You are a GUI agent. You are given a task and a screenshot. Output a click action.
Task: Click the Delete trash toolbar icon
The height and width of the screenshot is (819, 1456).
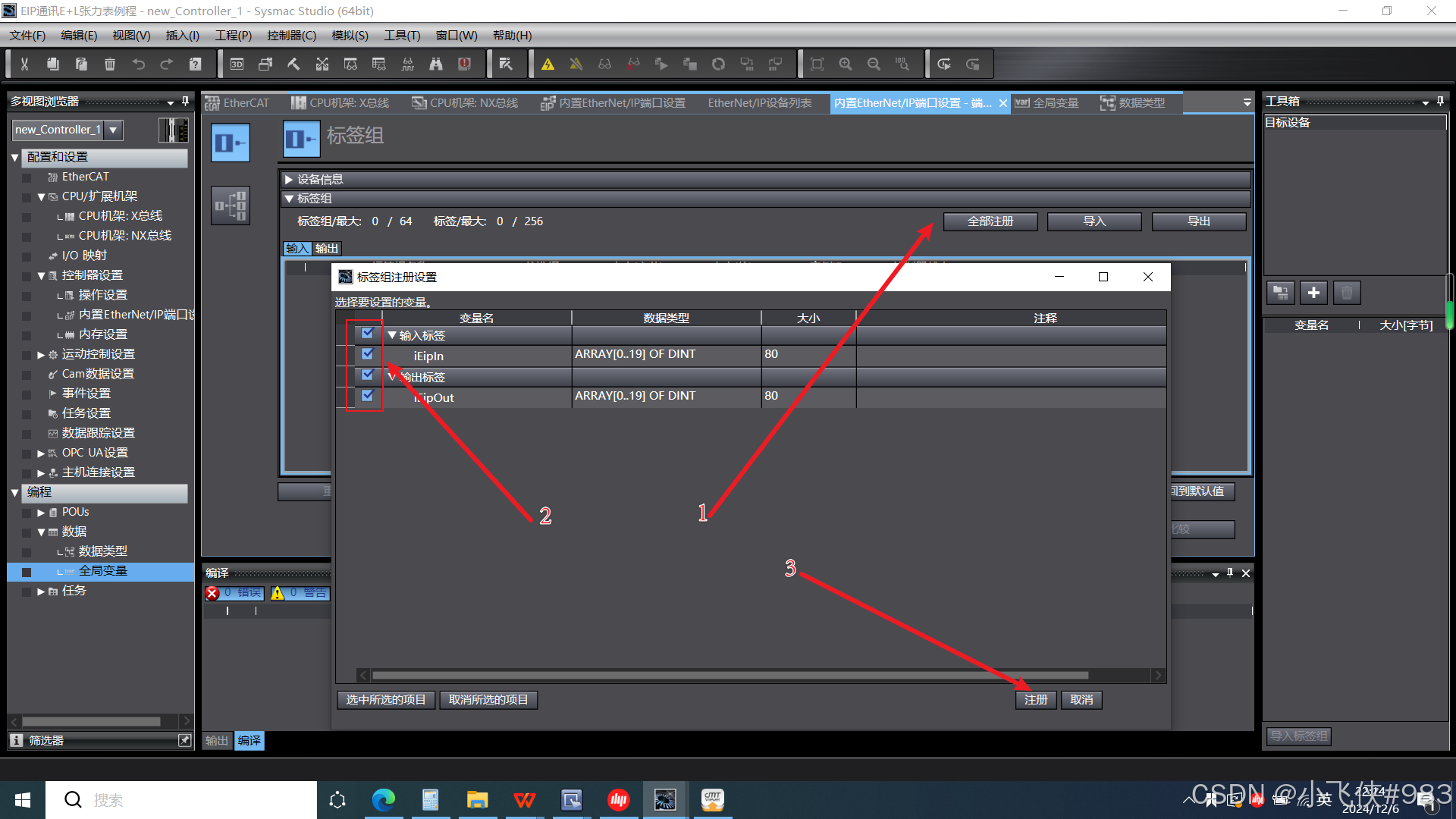point(110,64)
